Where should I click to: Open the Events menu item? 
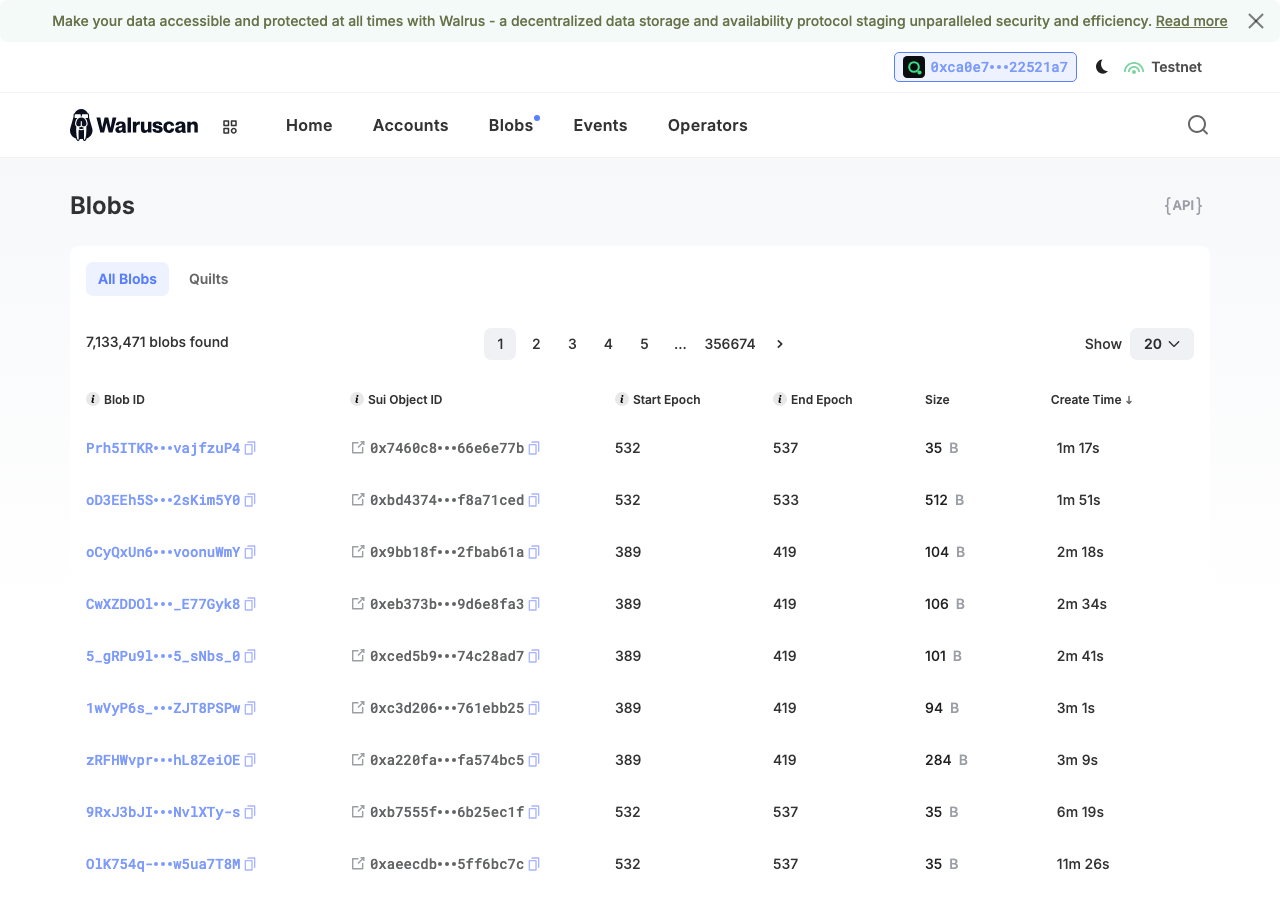(x=600, y=125)
